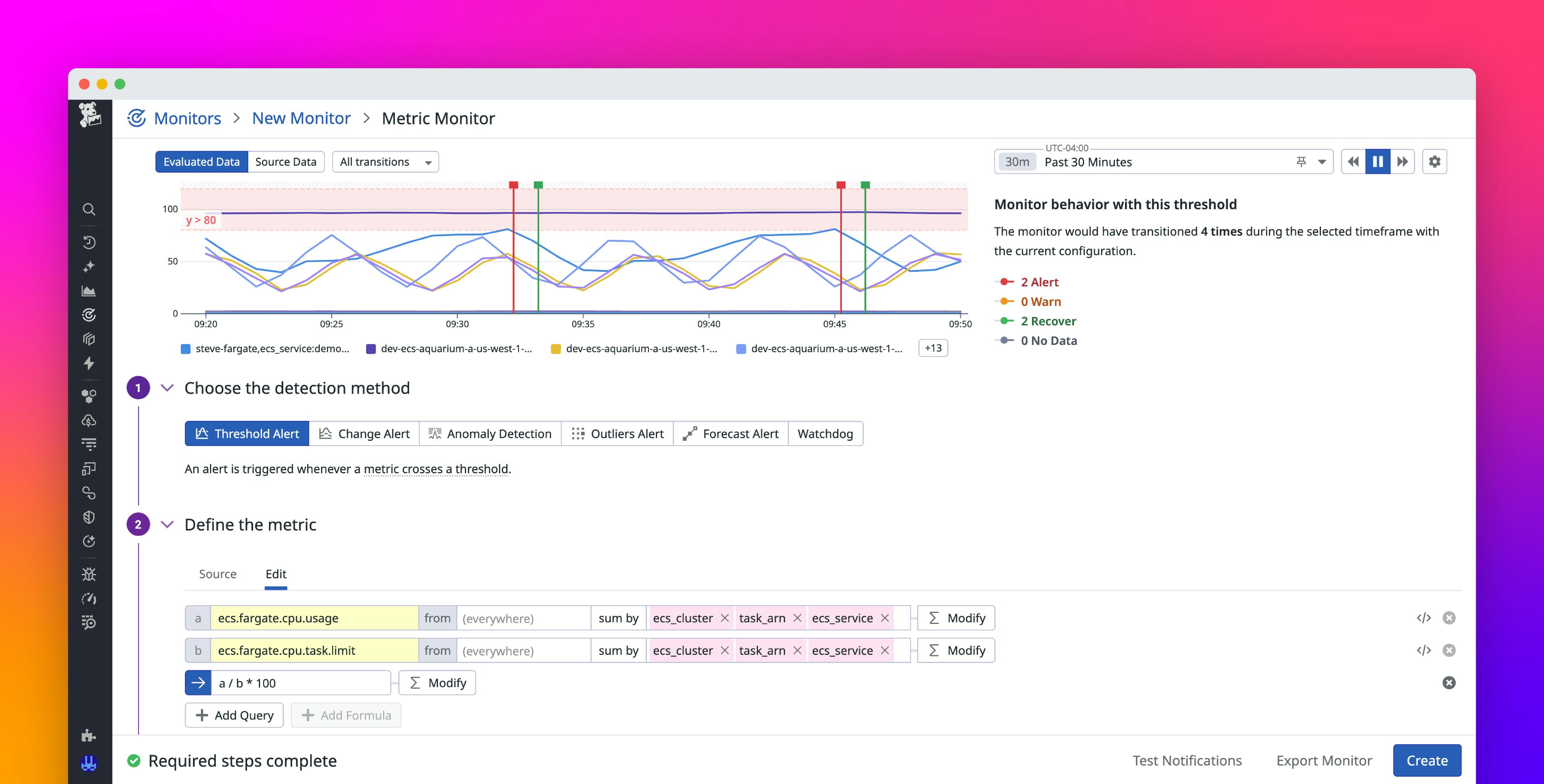Pause the live graph playback
The width and height of the screenshot is (1544, 784).
click(1377, 161)
